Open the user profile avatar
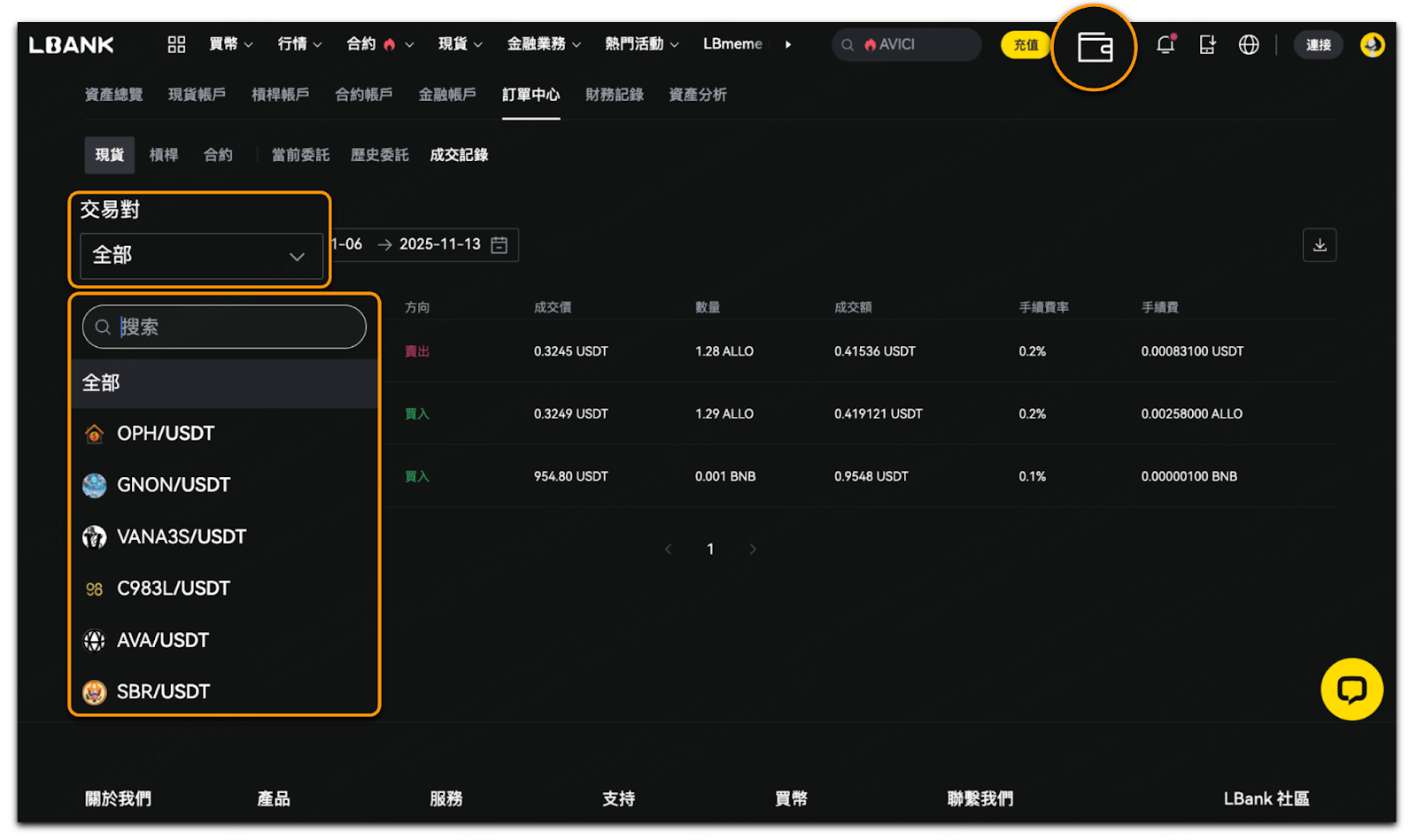Image resolution: width=1417 pixels, height=840 pixels. point(1372,44)
